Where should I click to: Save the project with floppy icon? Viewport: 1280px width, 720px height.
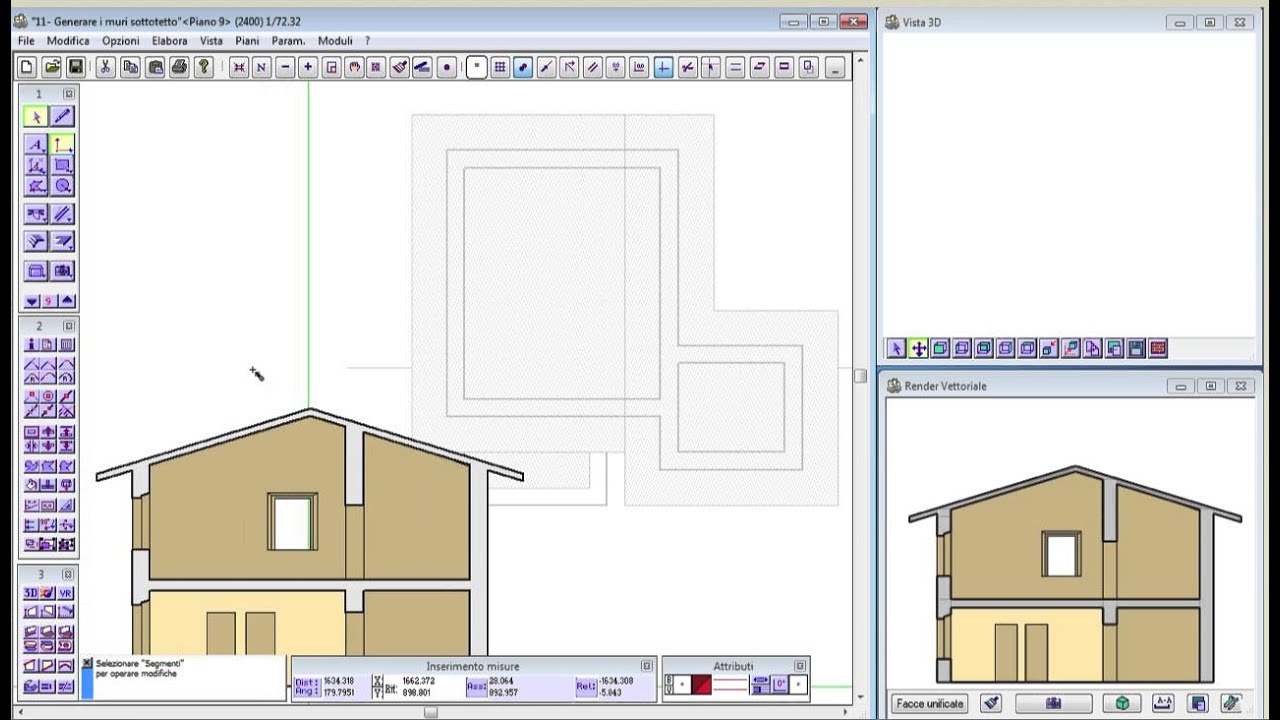75,67
